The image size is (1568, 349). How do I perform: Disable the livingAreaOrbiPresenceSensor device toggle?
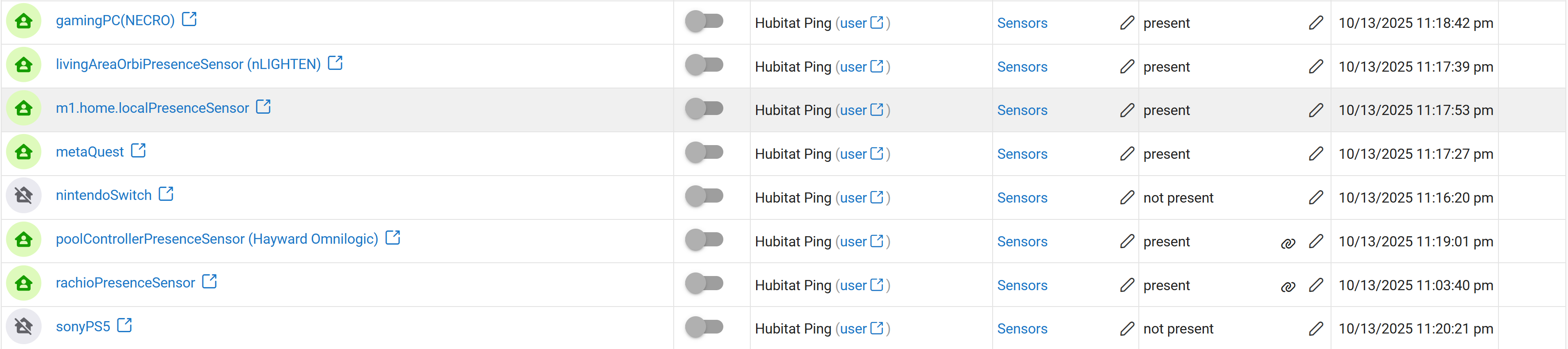(704, 65)
